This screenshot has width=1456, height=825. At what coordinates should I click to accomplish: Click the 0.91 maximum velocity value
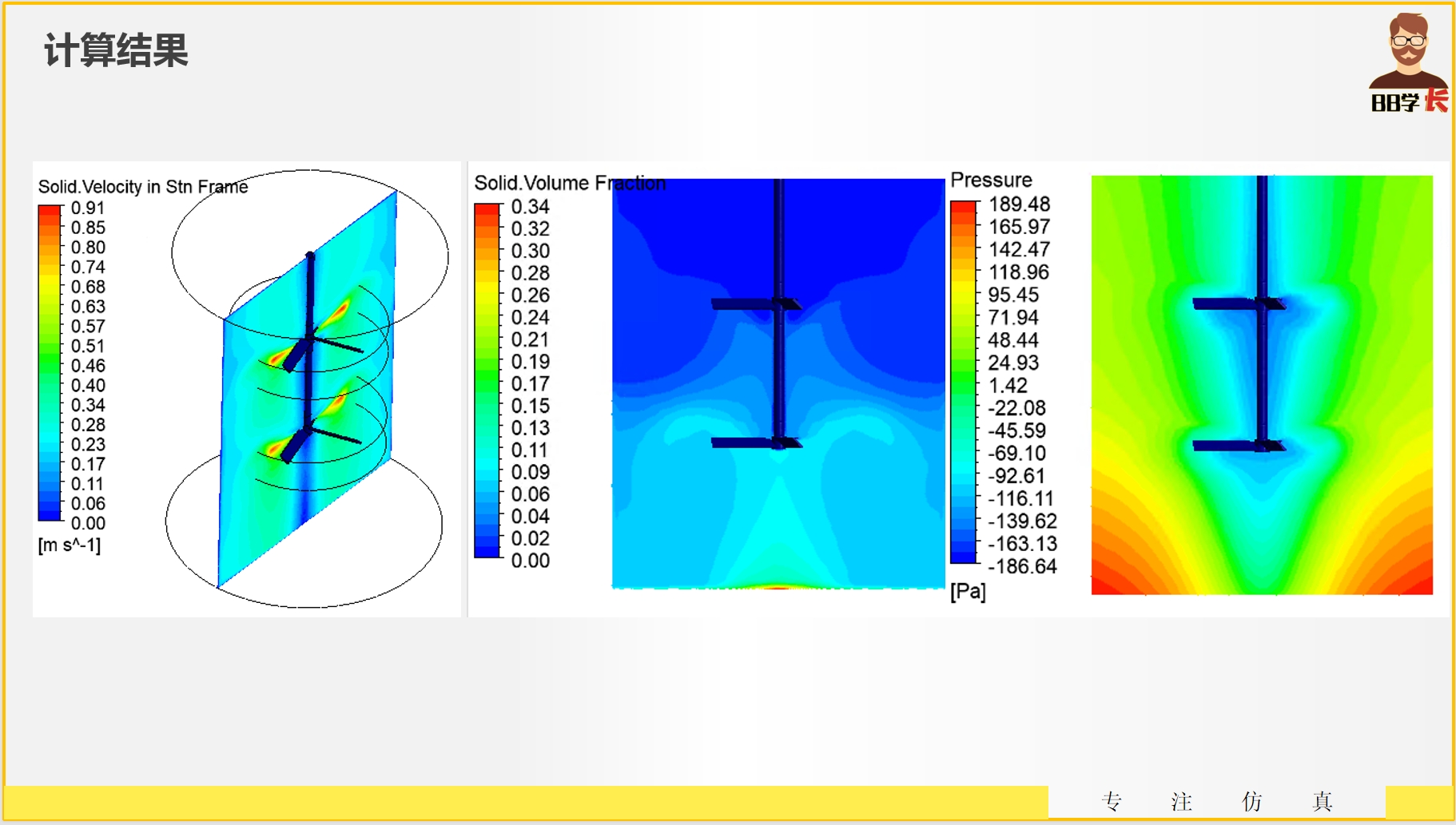(x=88, y=208)
